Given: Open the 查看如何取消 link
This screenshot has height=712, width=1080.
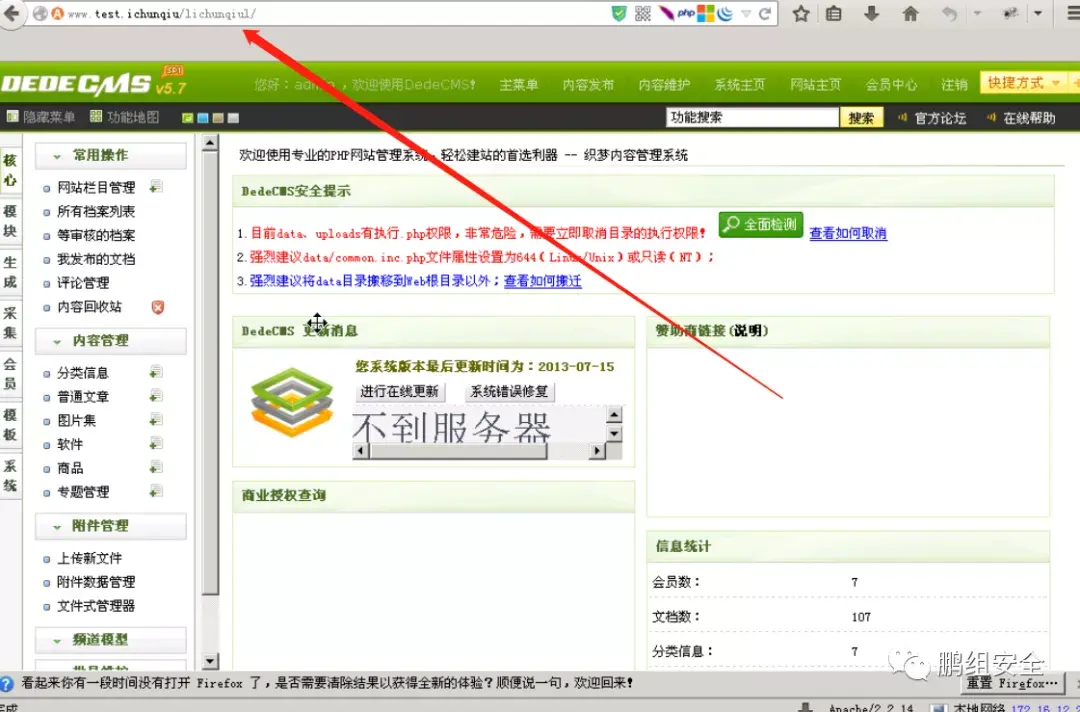Looking at the screenshot, I should 848,233.
